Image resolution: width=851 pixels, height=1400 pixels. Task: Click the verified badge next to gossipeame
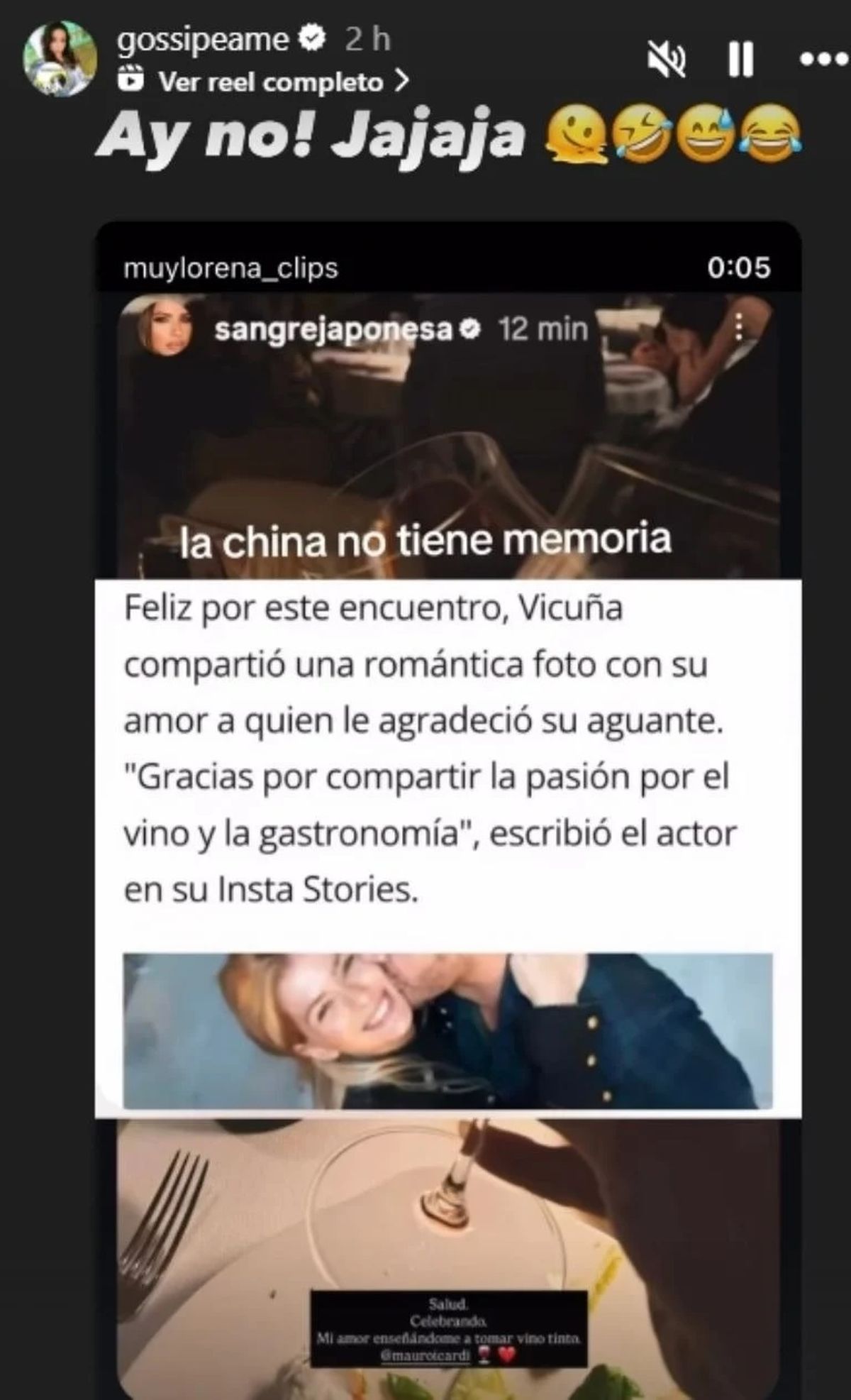[x=311, y=39]
